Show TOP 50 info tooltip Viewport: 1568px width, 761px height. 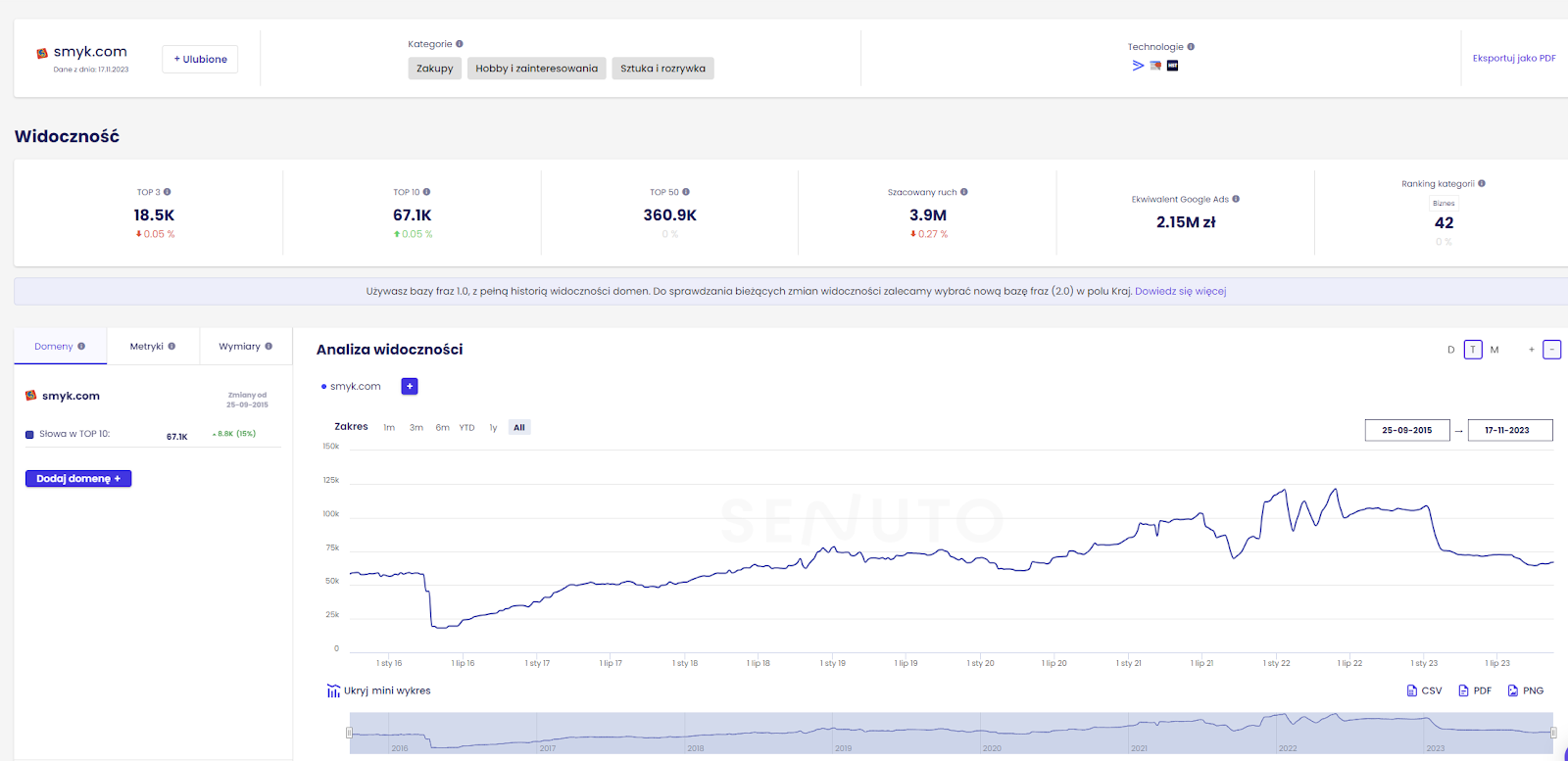[x=686, y=192]
